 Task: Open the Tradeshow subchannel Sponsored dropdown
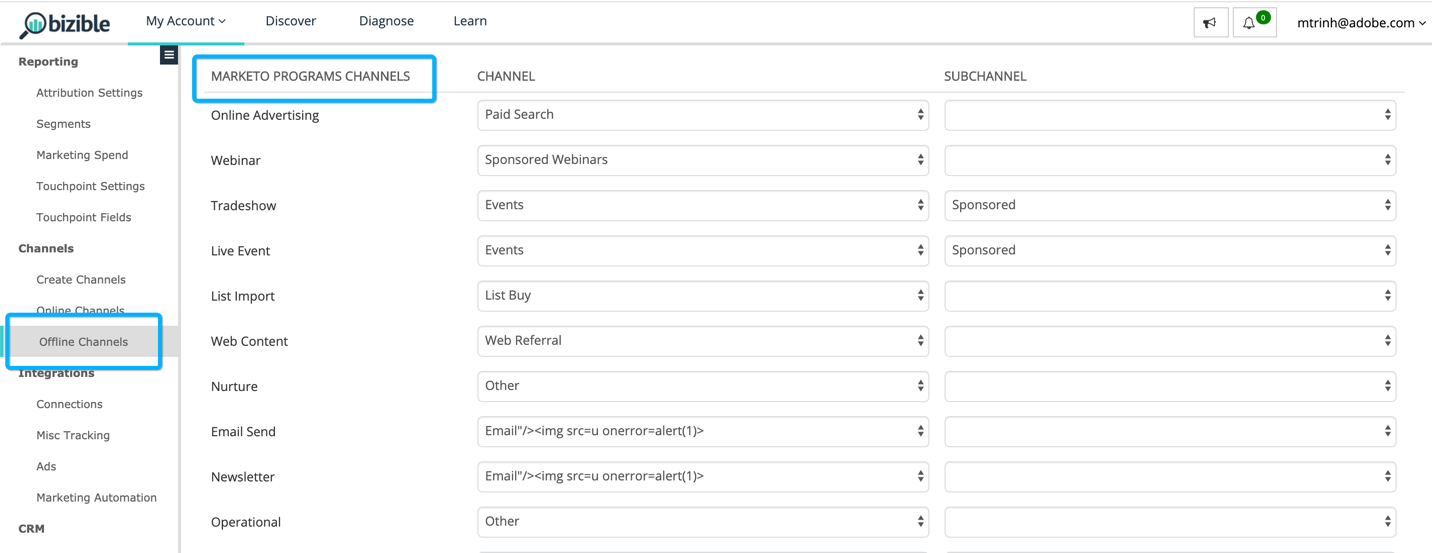pos(1170,205)
